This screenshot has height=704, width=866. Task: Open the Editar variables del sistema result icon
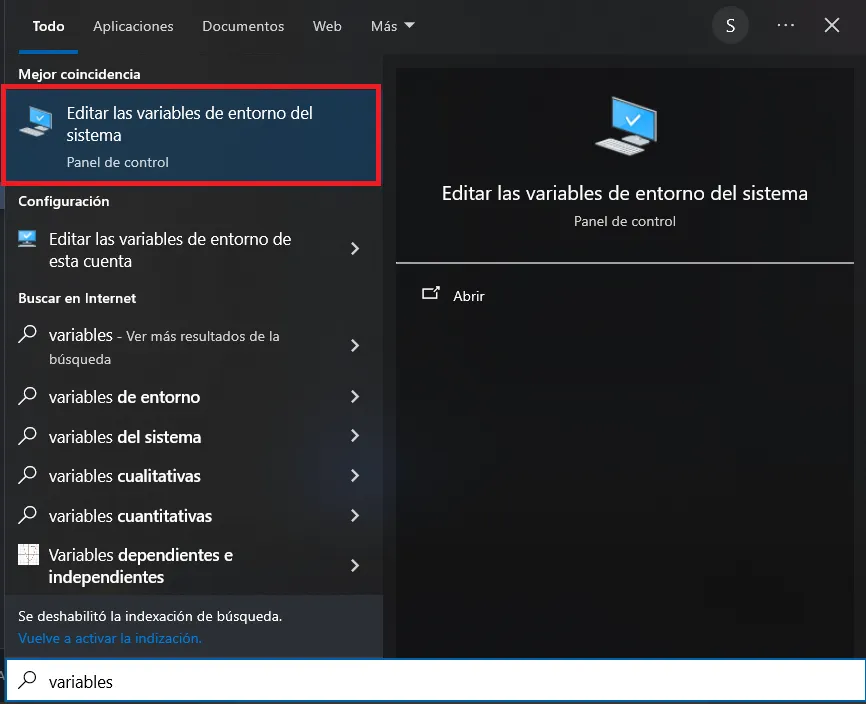35,120
